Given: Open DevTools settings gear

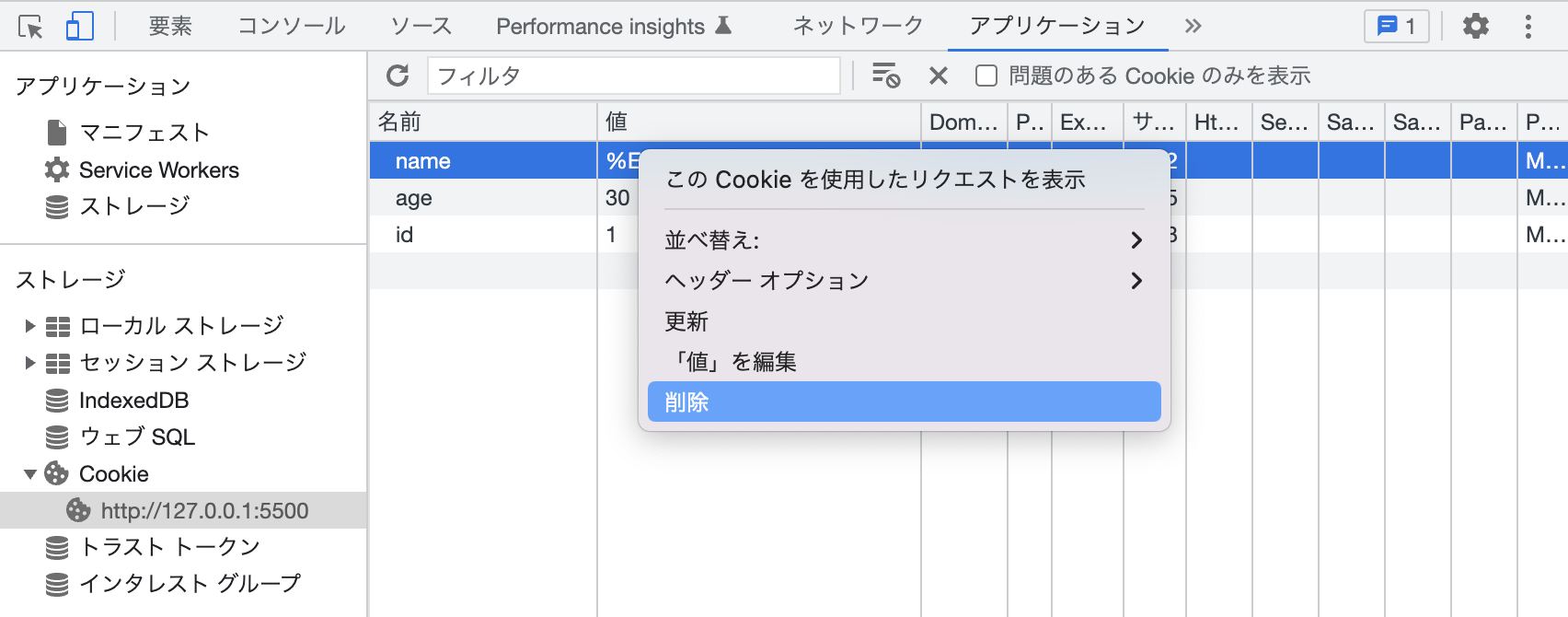Looking at the screenshot, I should pos(1475,27).
